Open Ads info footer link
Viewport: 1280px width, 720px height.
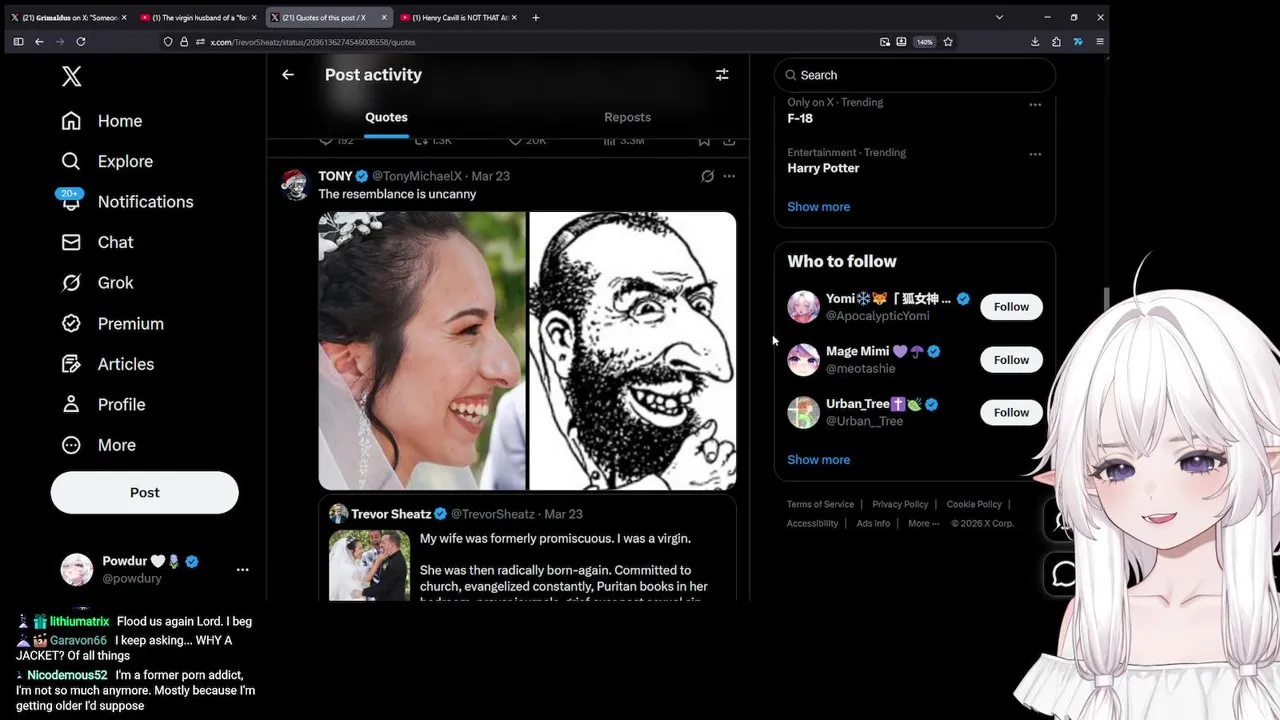pyautogui.click(x=873, y=523)
